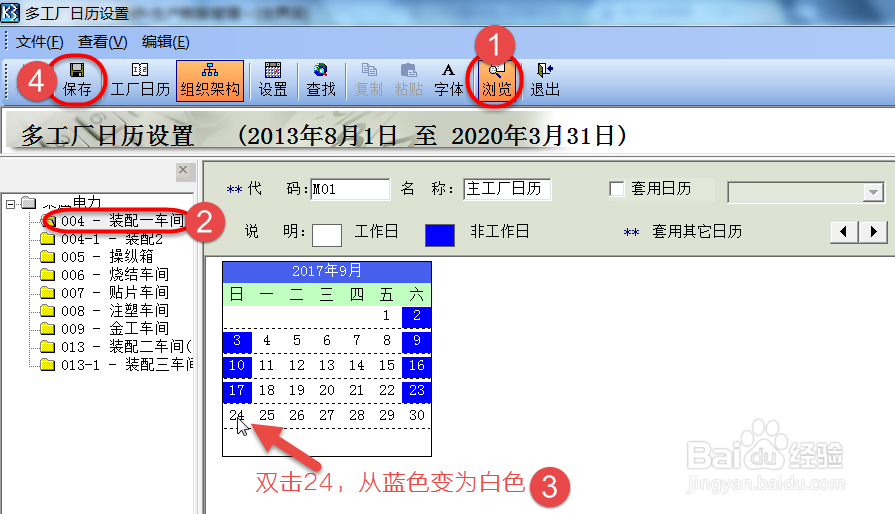The width and height of the screenshot is (895, 514).
Task: Click the K3 application icon in title bar
Action: tap(10, 12)
